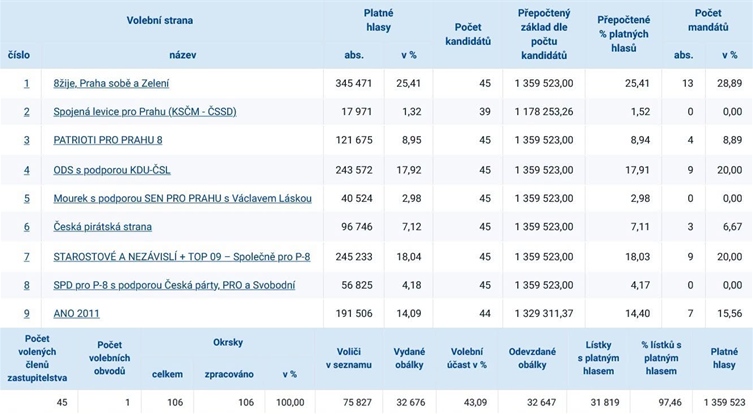Image resolution: width=753 pixels, height=414 pixels.
Task: Click party number 3 link
Action: coord(26,140)
